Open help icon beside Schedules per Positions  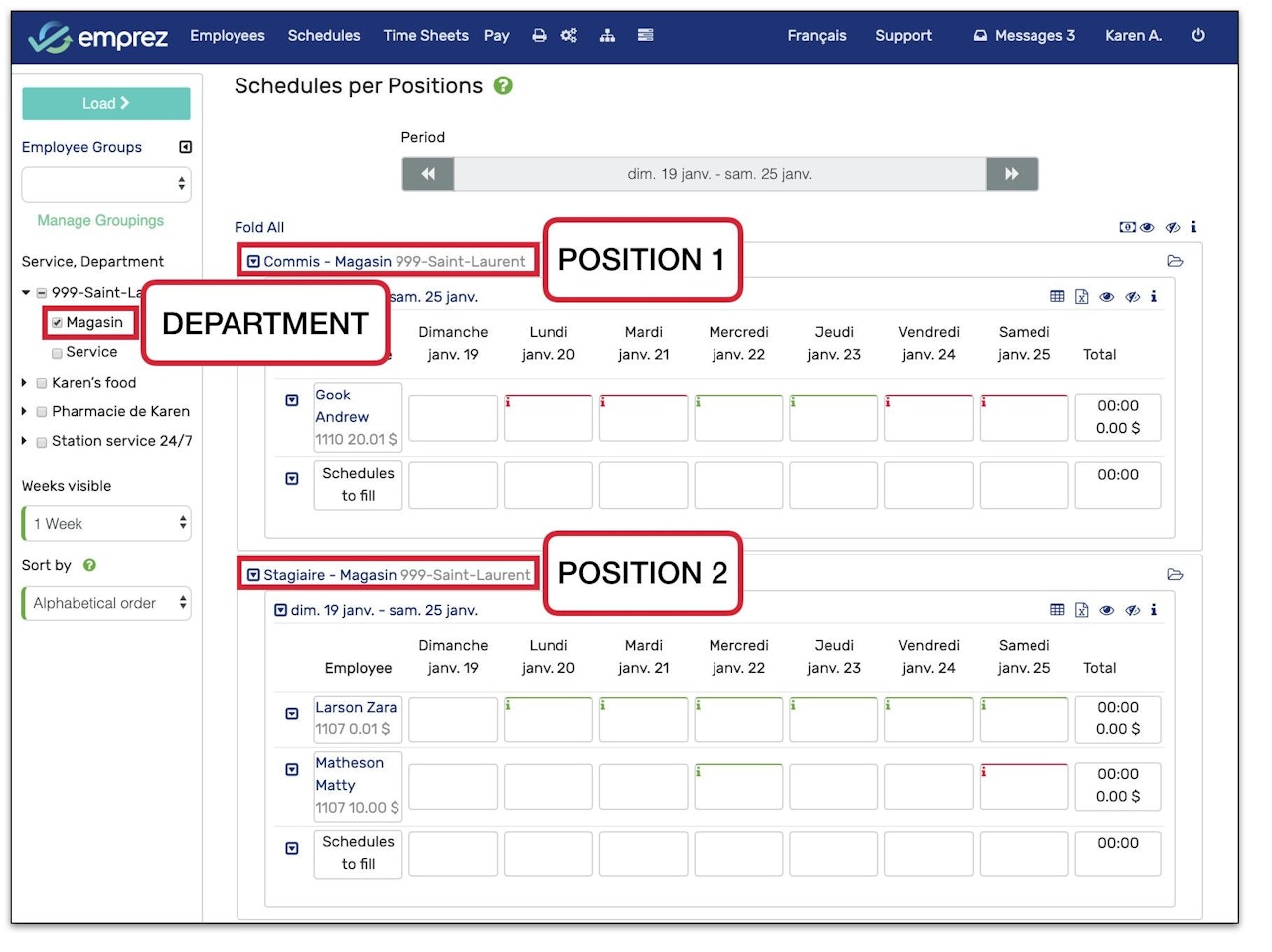(x=503, y=86)
